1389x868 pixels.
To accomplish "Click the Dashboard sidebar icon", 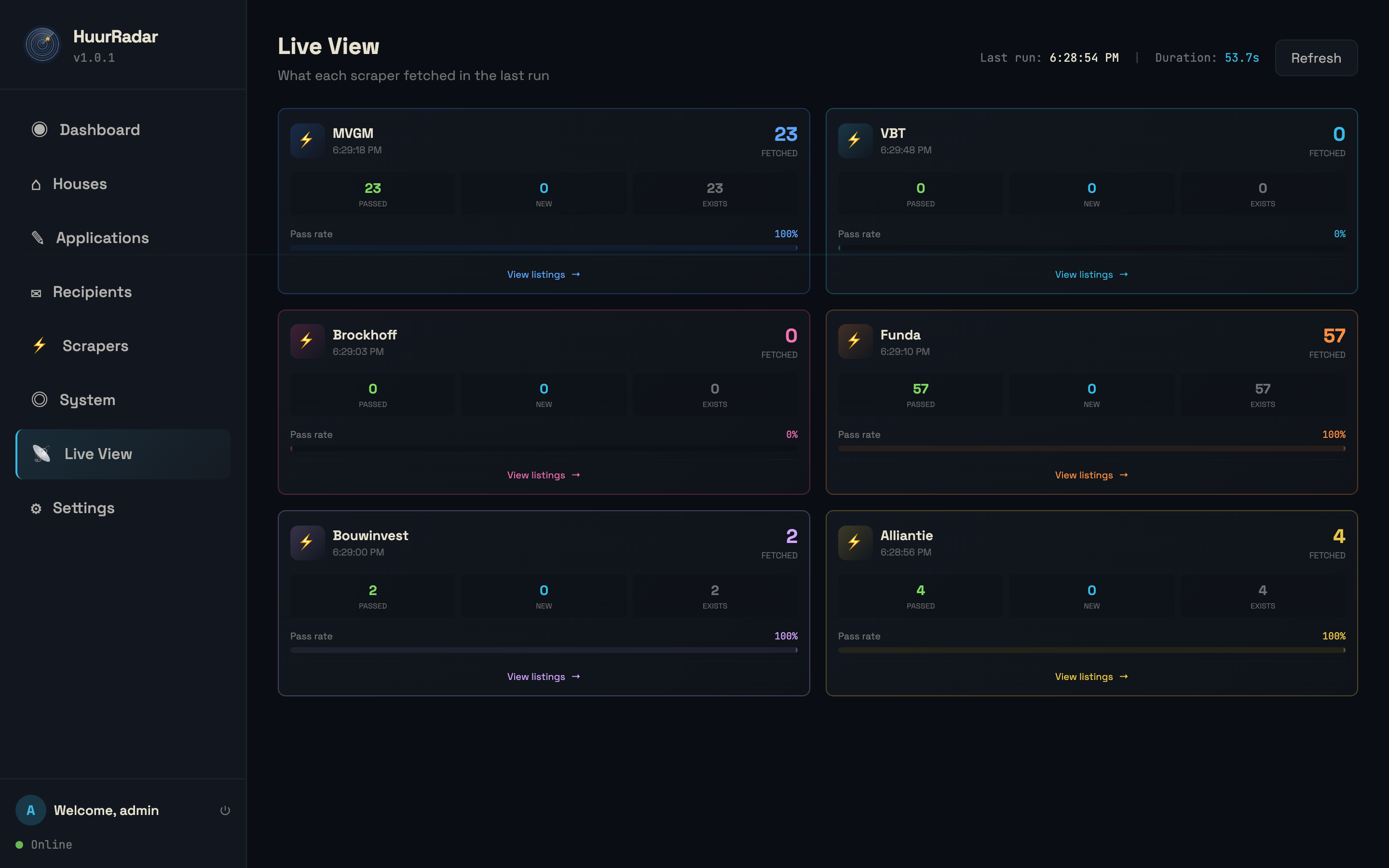I will point(40,129).
